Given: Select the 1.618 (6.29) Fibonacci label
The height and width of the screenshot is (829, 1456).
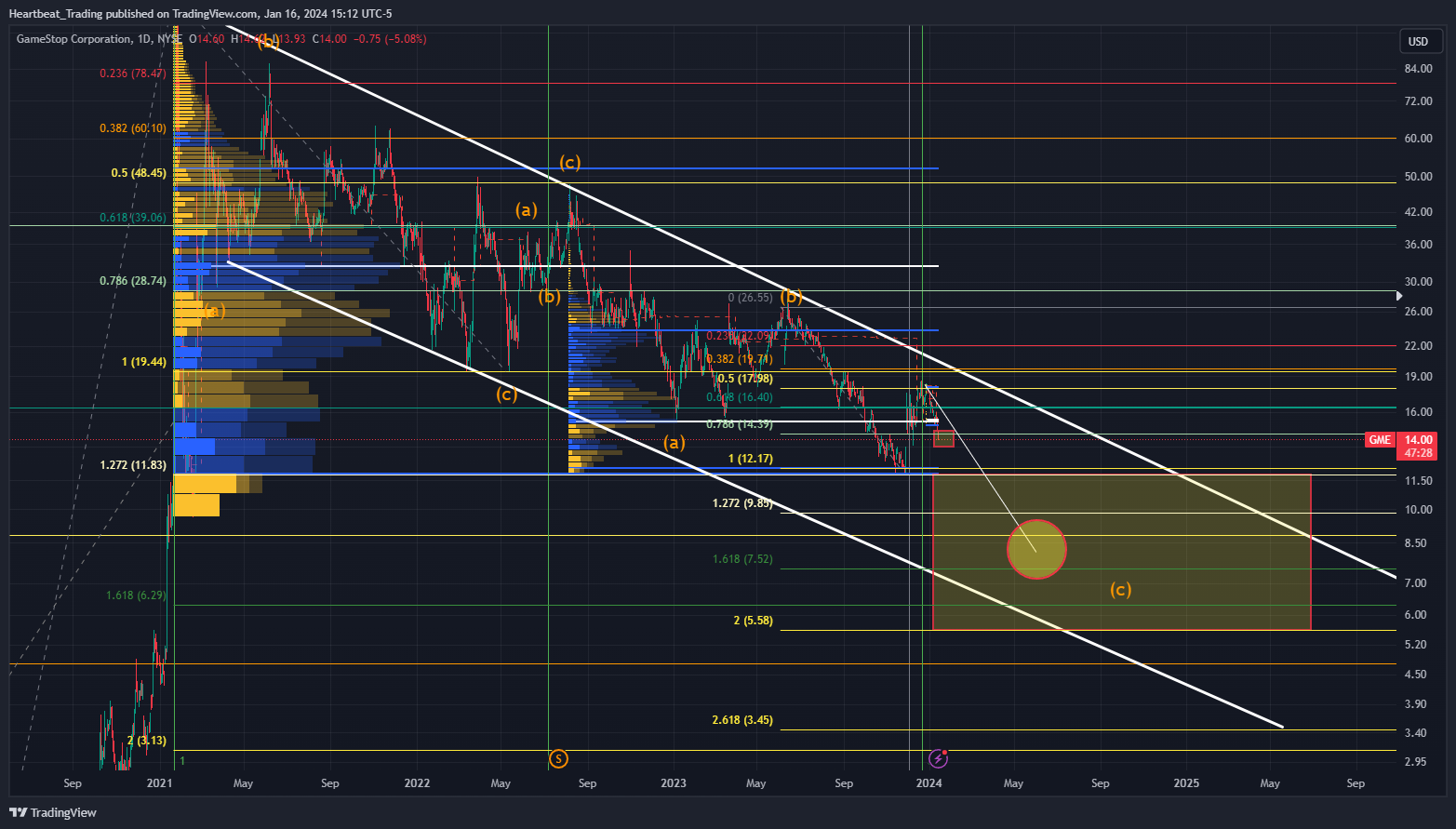Looking at the screenshot, I should pyautogui.click(x=136, y=595).
